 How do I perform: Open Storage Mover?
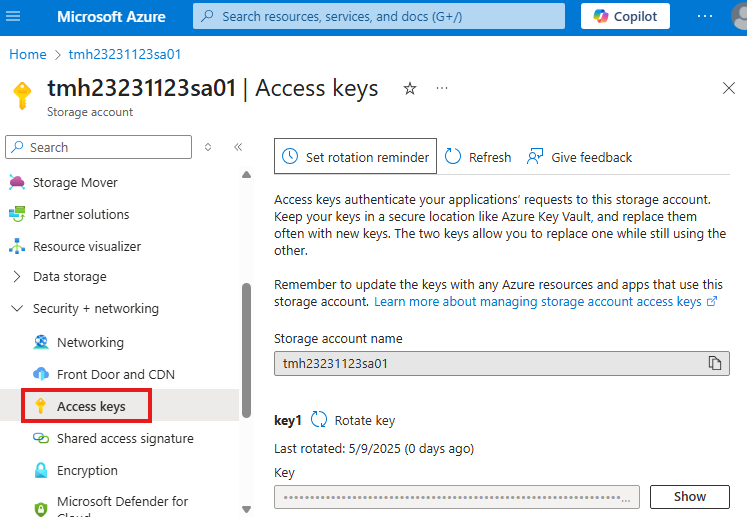(x=75, y=183)
